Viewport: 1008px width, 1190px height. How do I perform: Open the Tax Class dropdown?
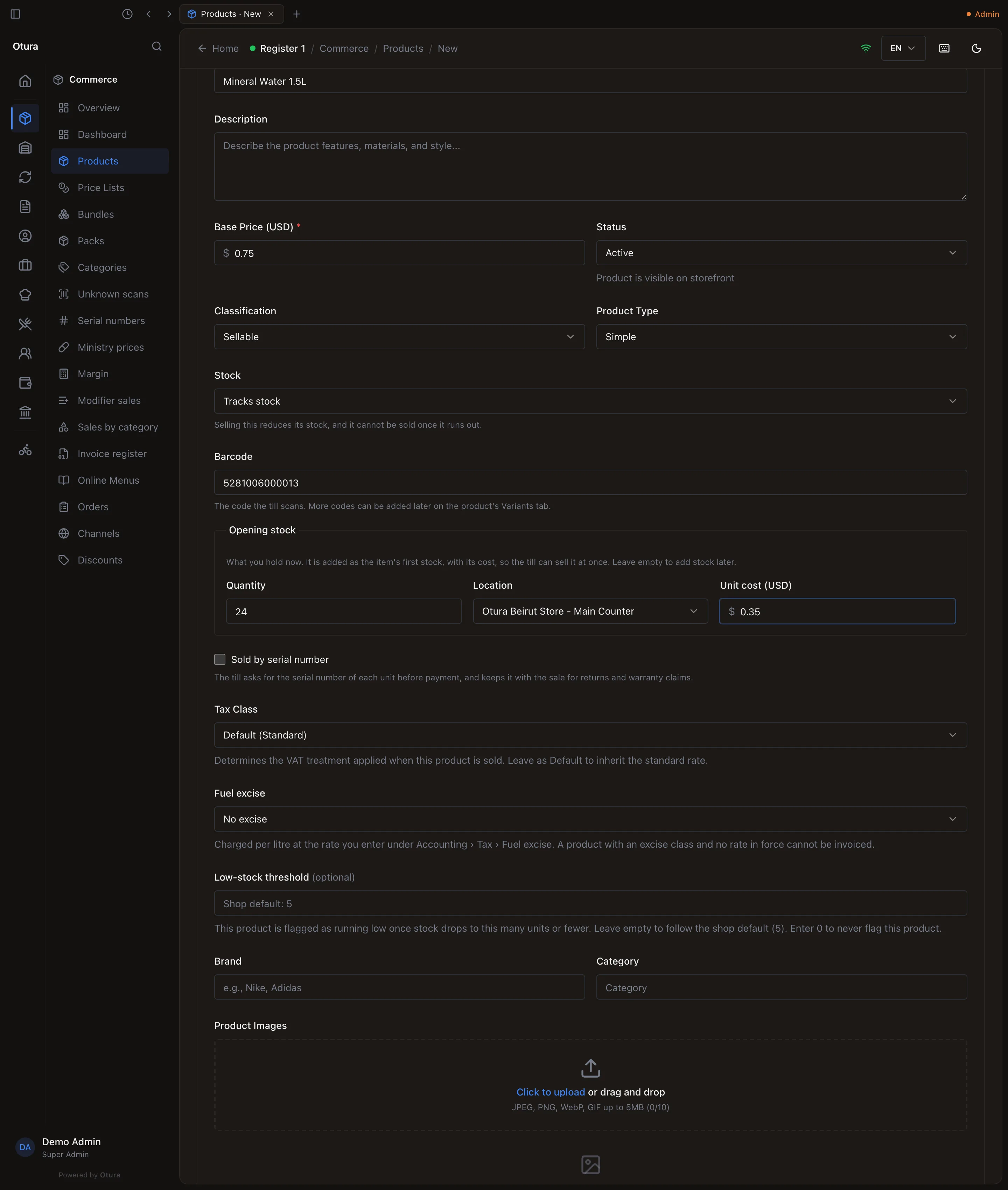[x=590, y=735]
